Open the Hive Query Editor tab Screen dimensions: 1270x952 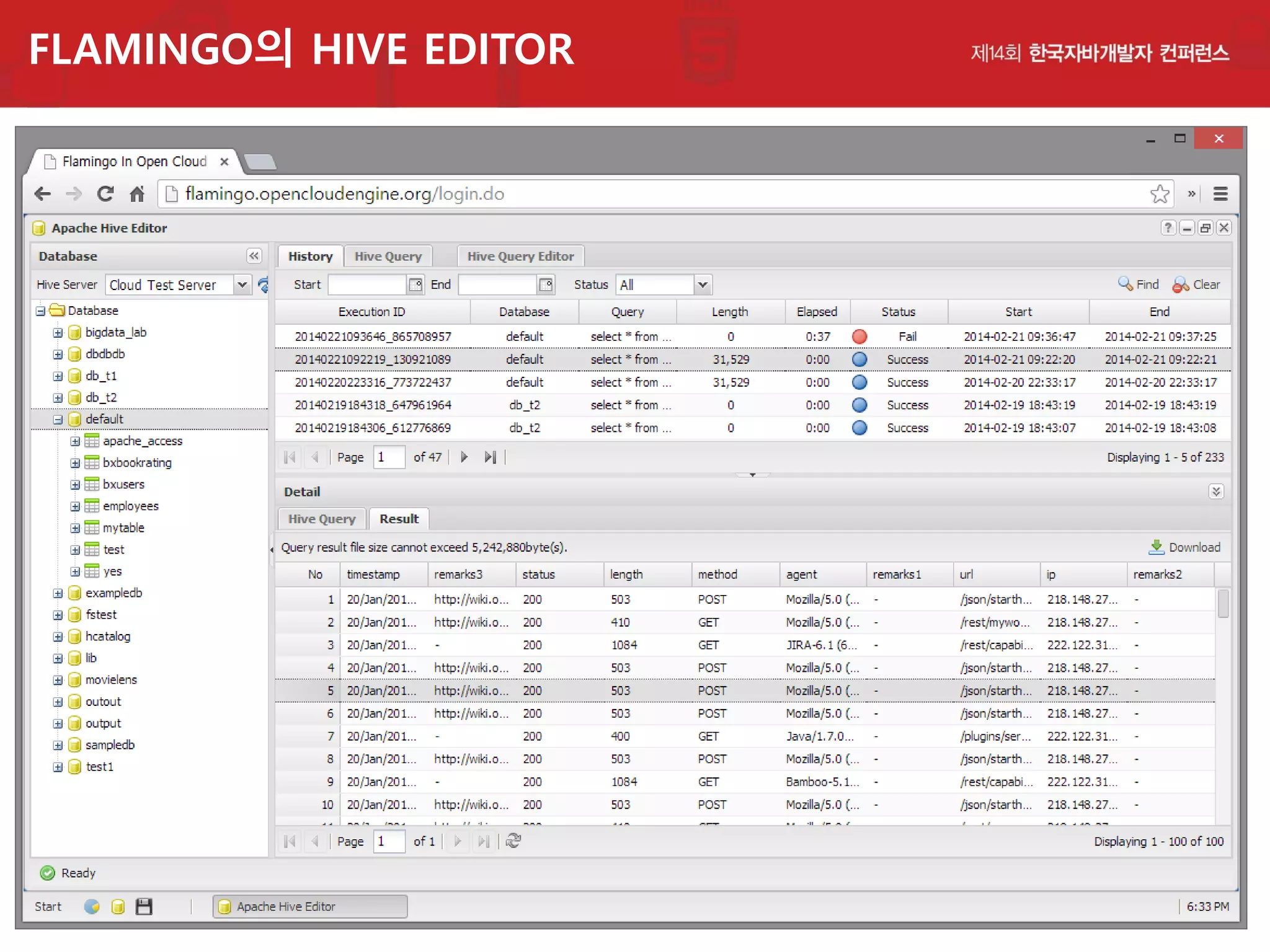tap(520, 256)
